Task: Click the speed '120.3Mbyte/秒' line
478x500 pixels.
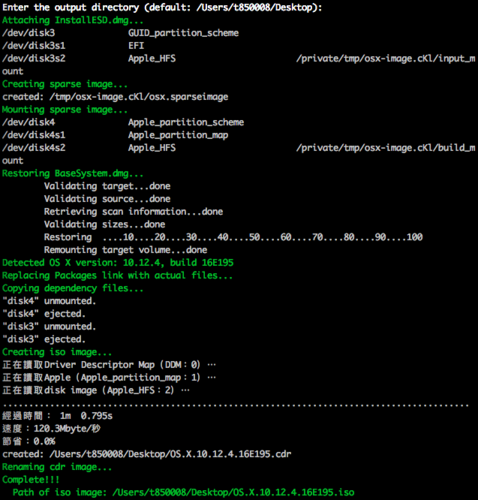Action: [51, 429]
